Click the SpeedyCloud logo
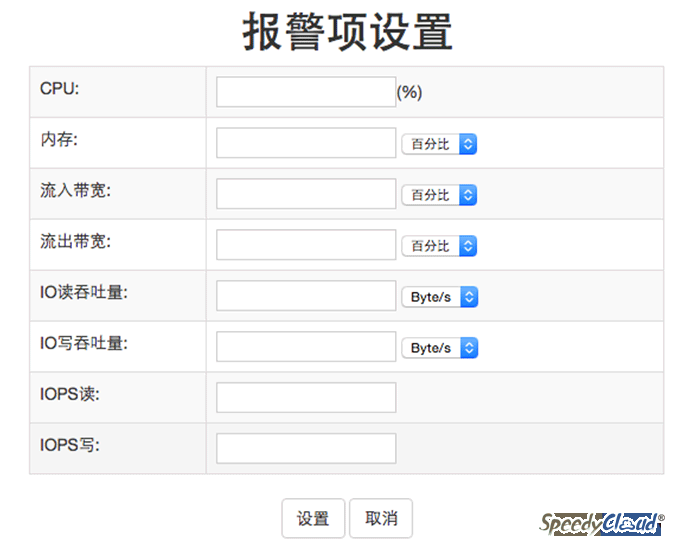 point(602,524)
